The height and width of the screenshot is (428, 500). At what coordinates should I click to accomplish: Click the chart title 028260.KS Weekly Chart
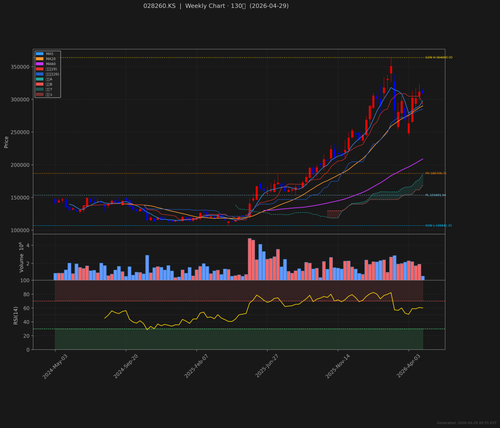click(x=216, y=6)
